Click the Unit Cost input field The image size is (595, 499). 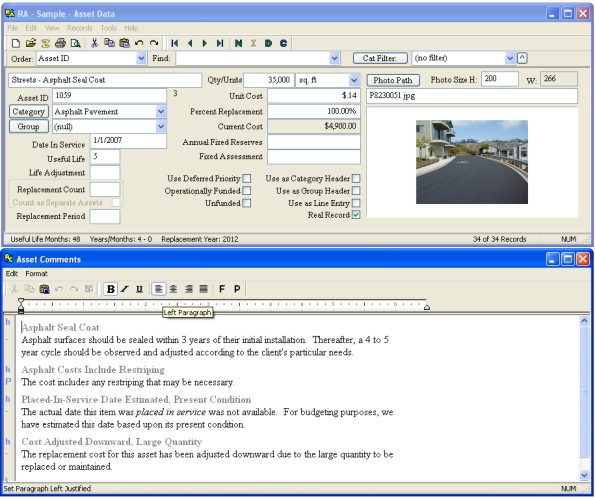click(x=313, y=96)
